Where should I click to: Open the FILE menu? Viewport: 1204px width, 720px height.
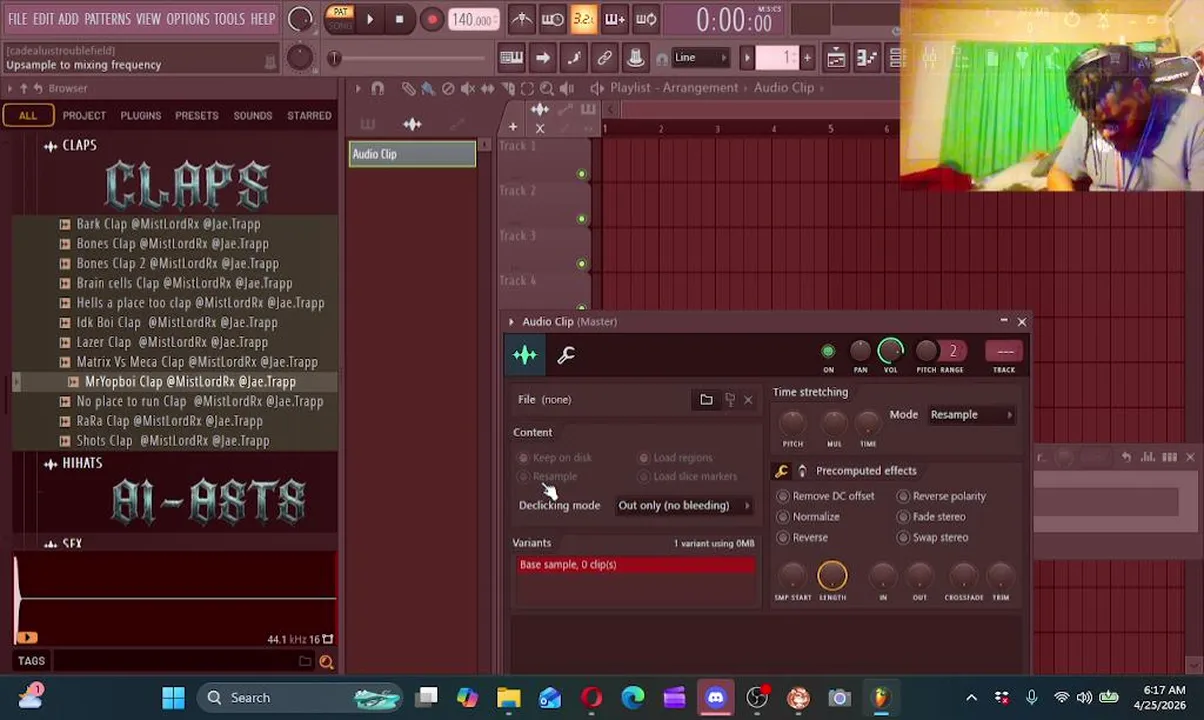click(x=18, y=19)
